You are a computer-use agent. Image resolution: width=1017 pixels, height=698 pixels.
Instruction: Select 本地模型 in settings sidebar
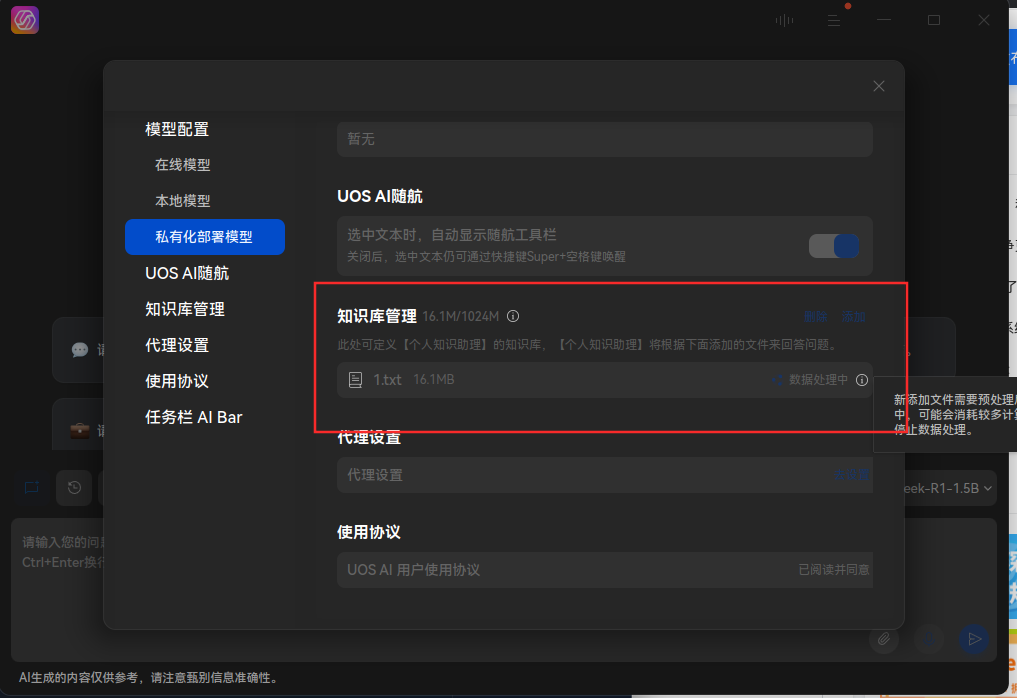click(183, 201)
